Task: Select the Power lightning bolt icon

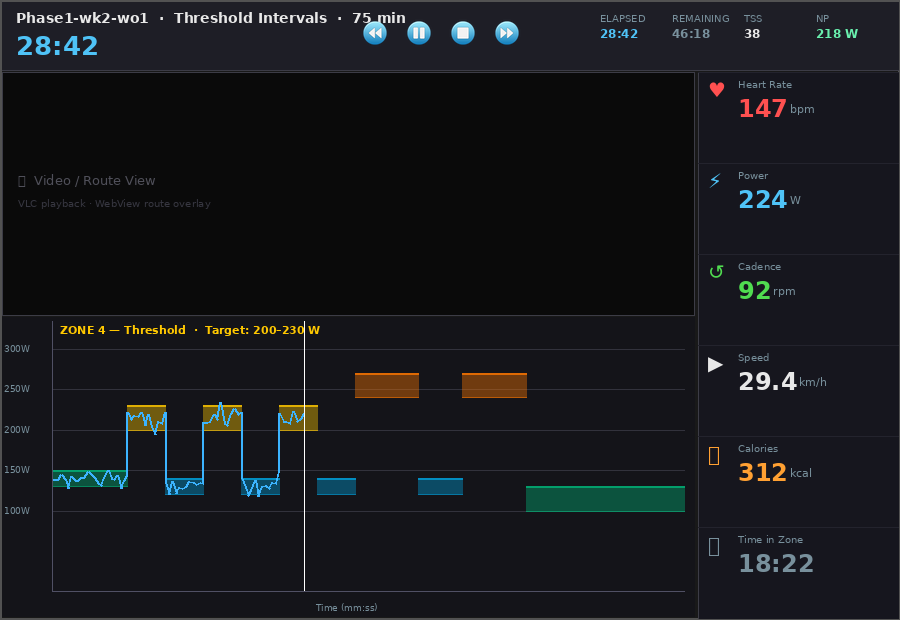Action: (x=715, y=180)
